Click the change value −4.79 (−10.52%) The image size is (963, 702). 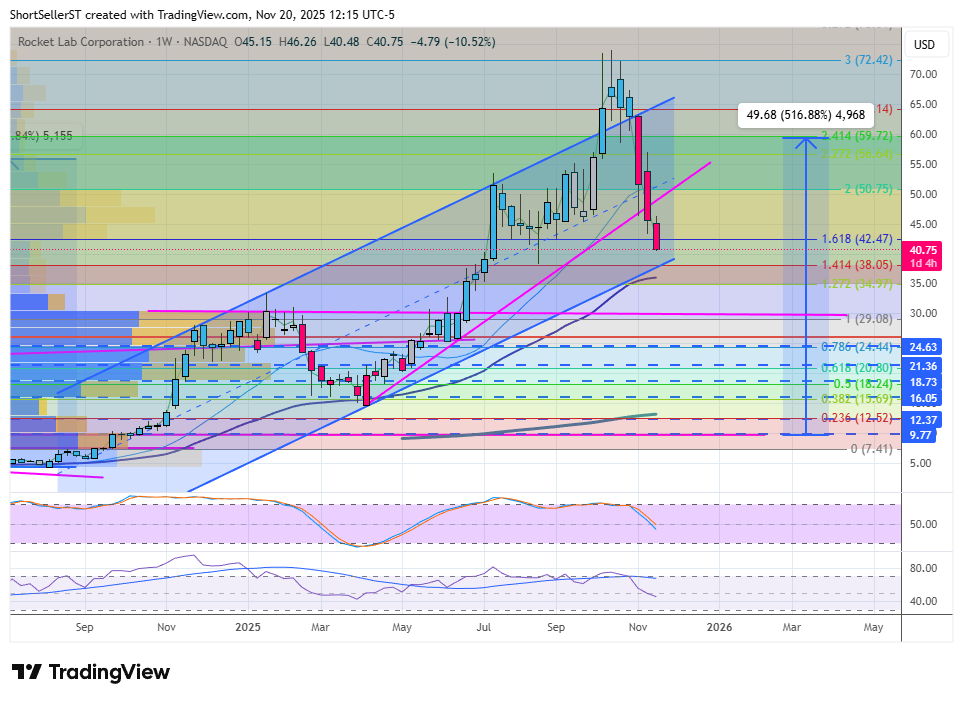click(453, 42)
